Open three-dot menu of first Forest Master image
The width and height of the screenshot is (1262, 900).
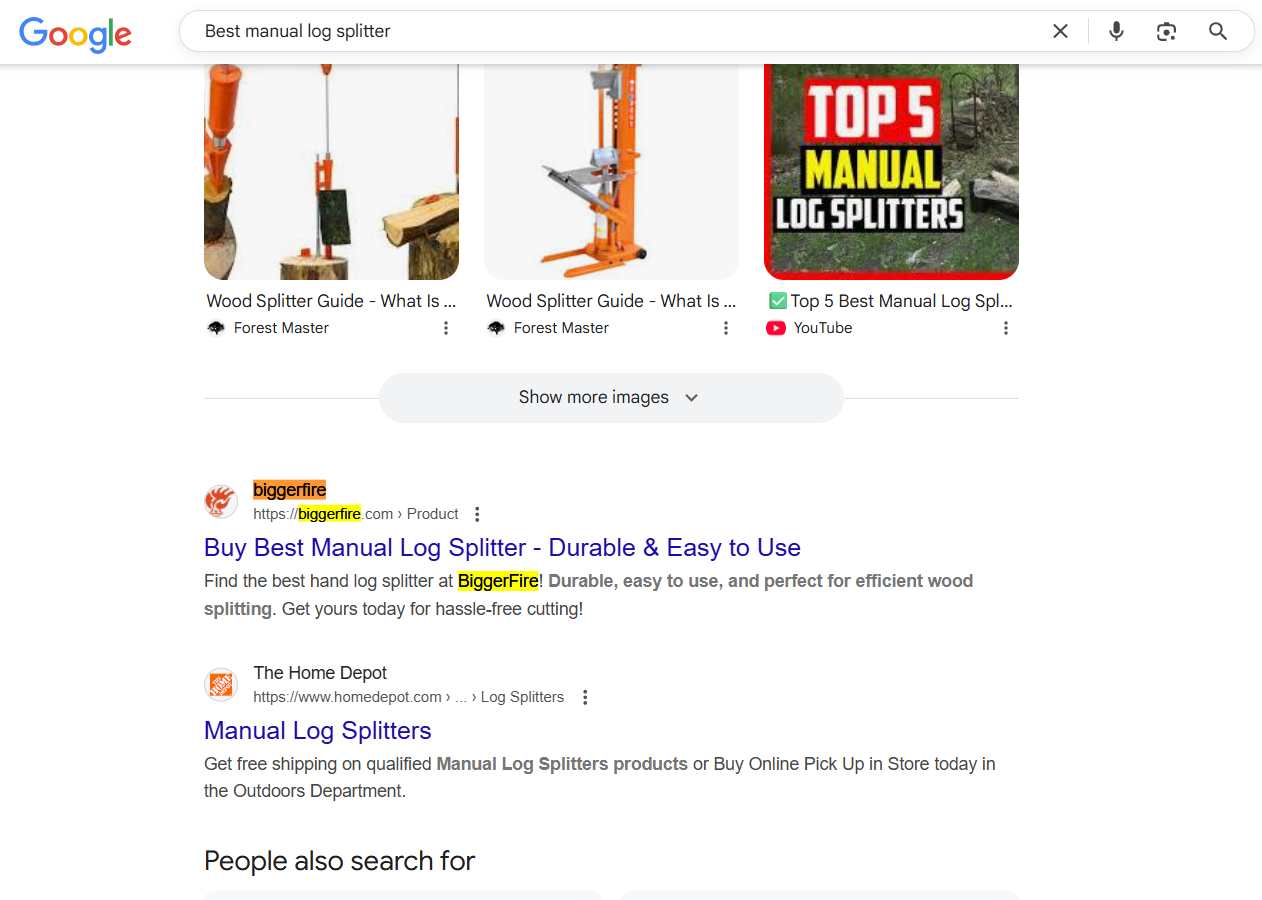tap(445, 328)
